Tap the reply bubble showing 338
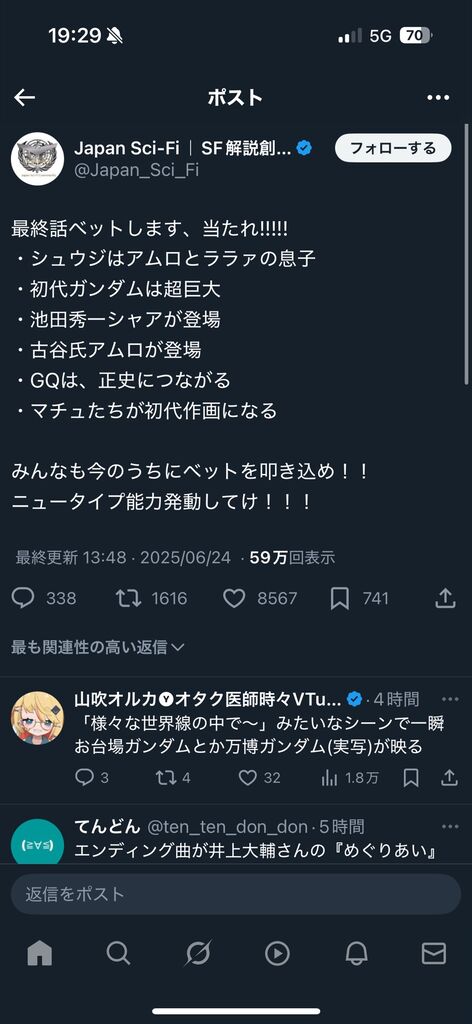The height and width of the screenshot is (1024, 472). click(x=44, y=598)
